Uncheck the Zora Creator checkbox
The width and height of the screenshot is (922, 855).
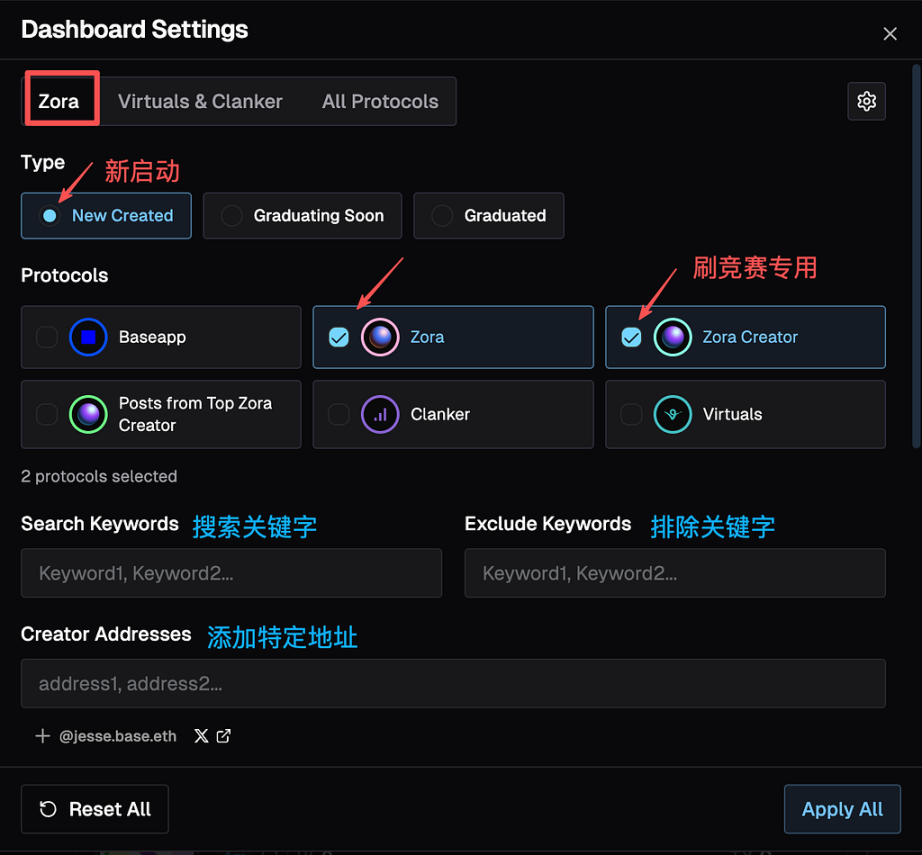pyautogui.click(x=631, y=338)
